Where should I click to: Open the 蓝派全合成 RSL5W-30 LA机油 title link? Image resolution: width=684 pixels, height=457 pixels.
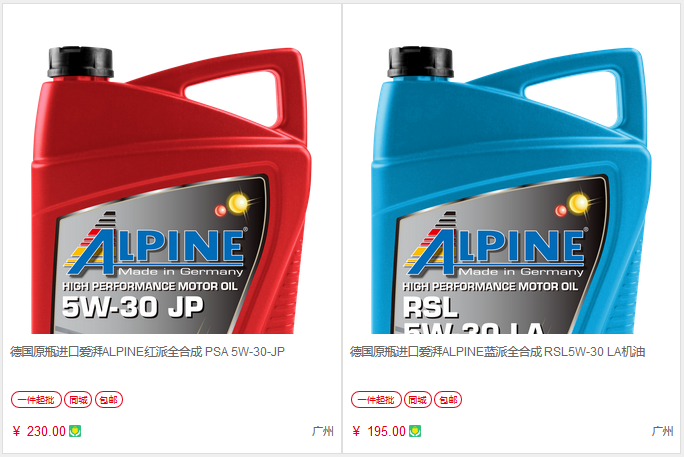coord(497,351)
